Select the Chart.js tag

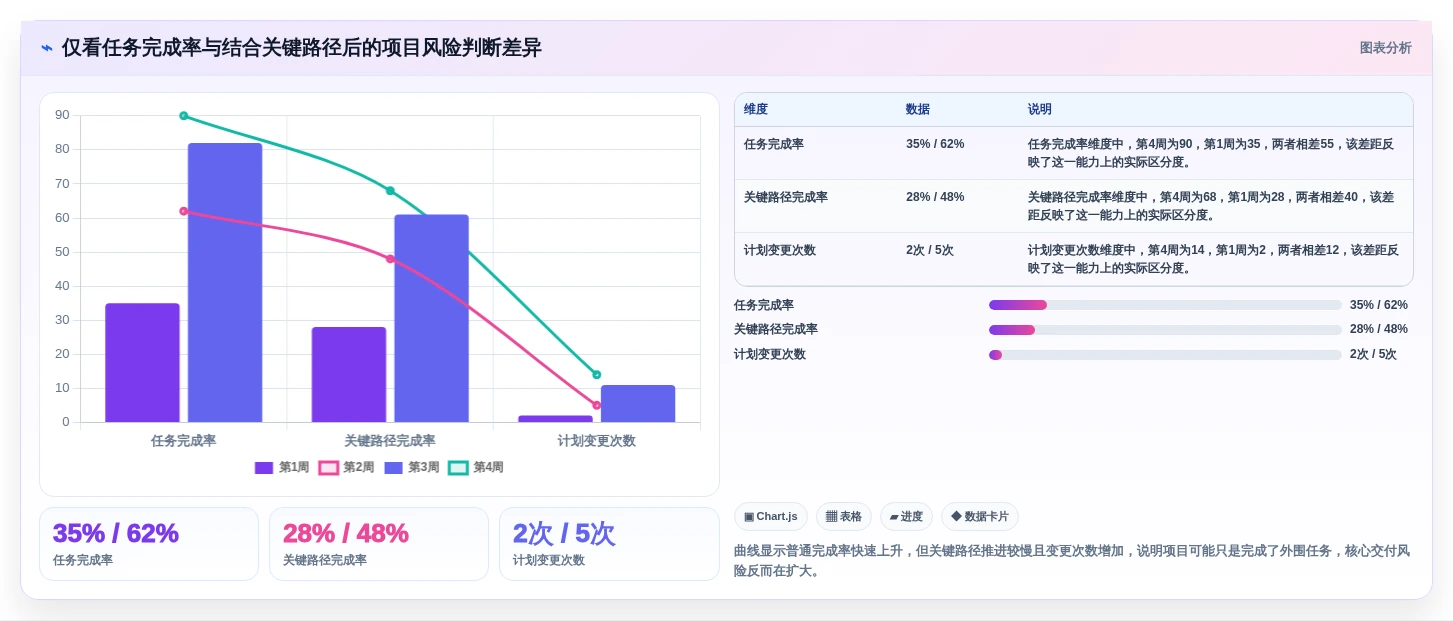coord(771,517)
